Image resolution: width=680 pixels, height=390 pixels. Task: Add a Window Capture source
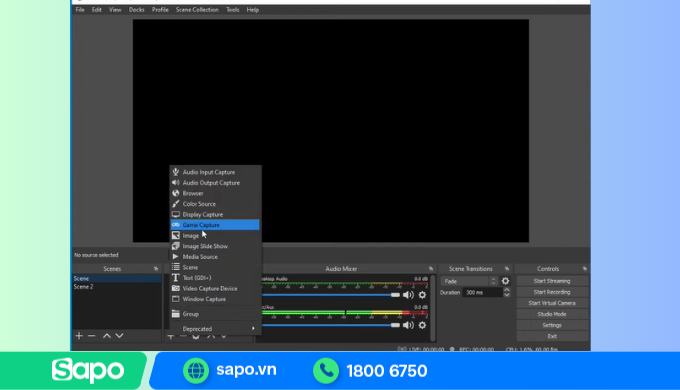pos(215,299)
